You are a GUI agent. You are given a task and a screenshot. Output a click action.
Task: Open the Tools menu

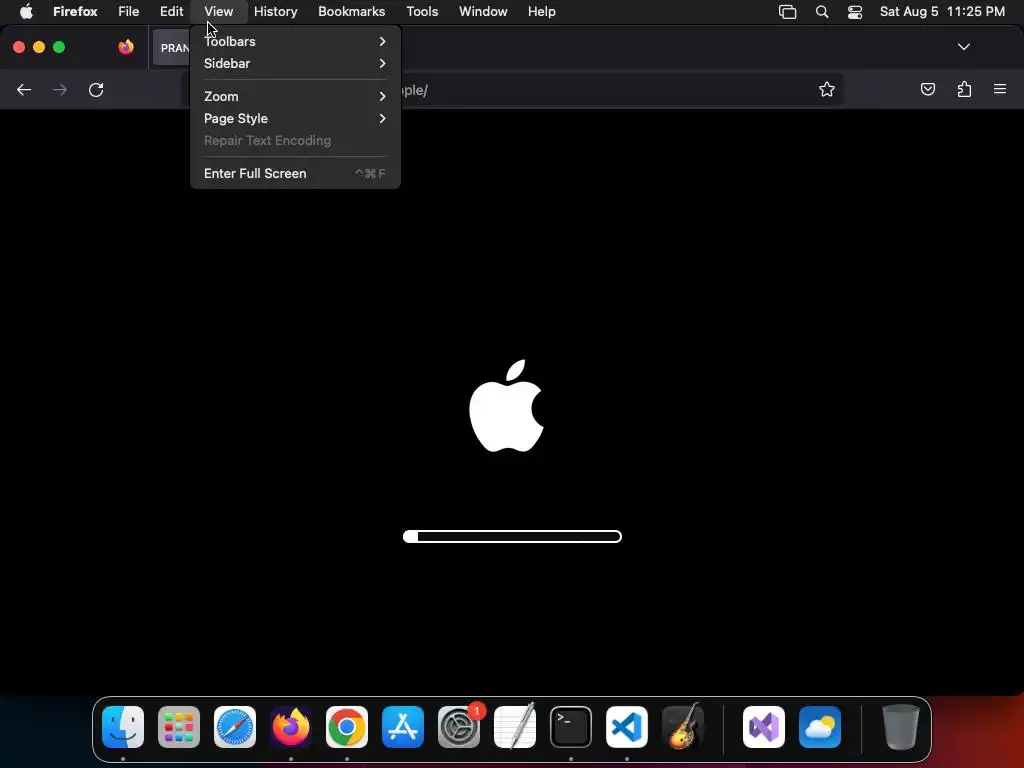(422, 12)
